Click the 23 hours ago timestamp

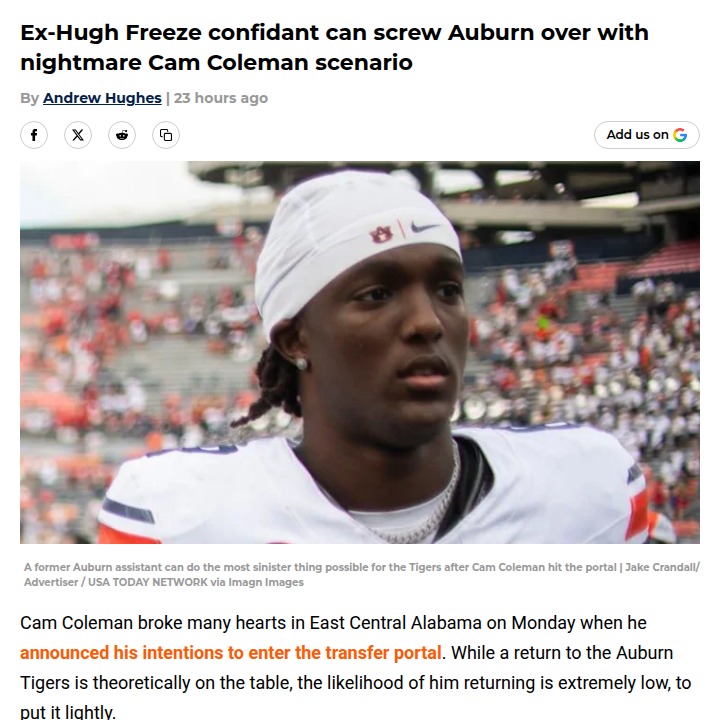tap(221, 98)
